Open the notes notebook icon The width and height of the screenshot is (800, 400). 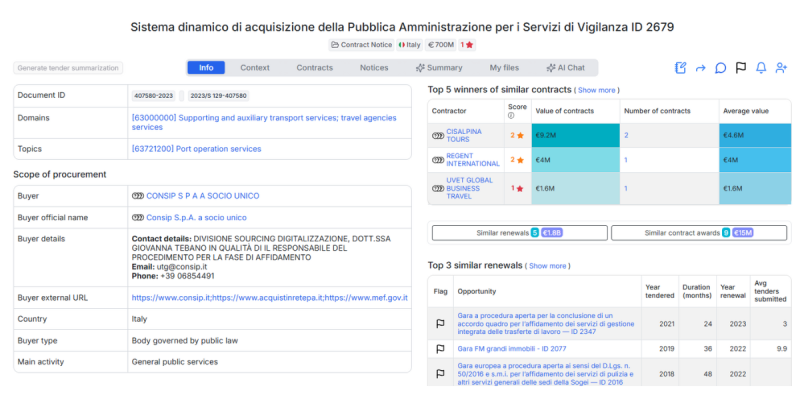681,68
